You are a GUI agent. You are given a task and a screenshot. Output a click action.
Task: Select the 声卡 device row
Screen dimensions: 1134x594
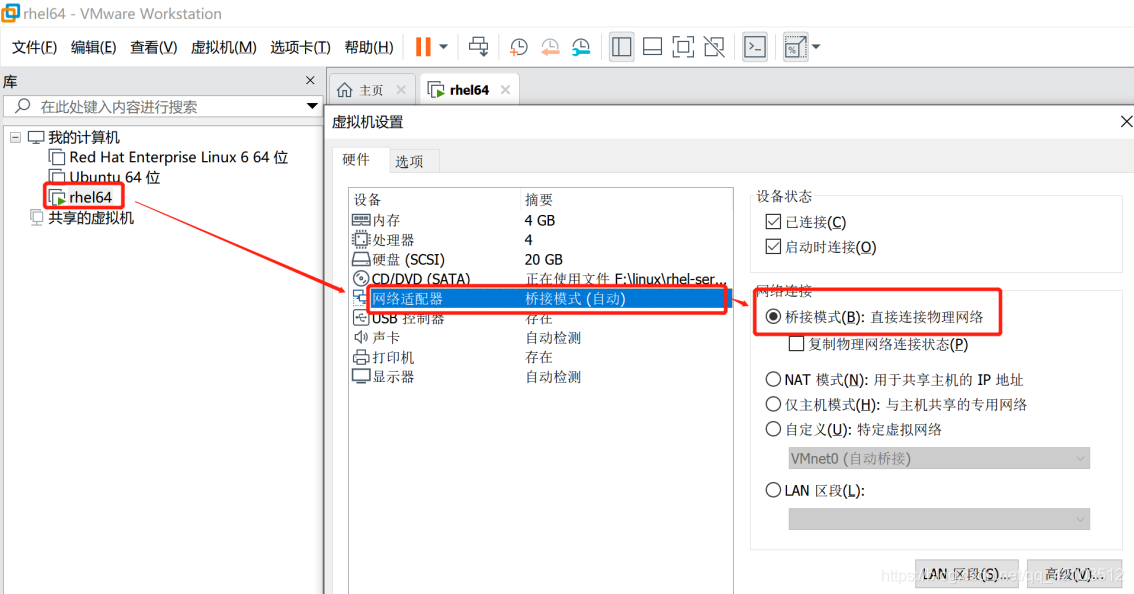pyautogui.click(x=540, y=337)
